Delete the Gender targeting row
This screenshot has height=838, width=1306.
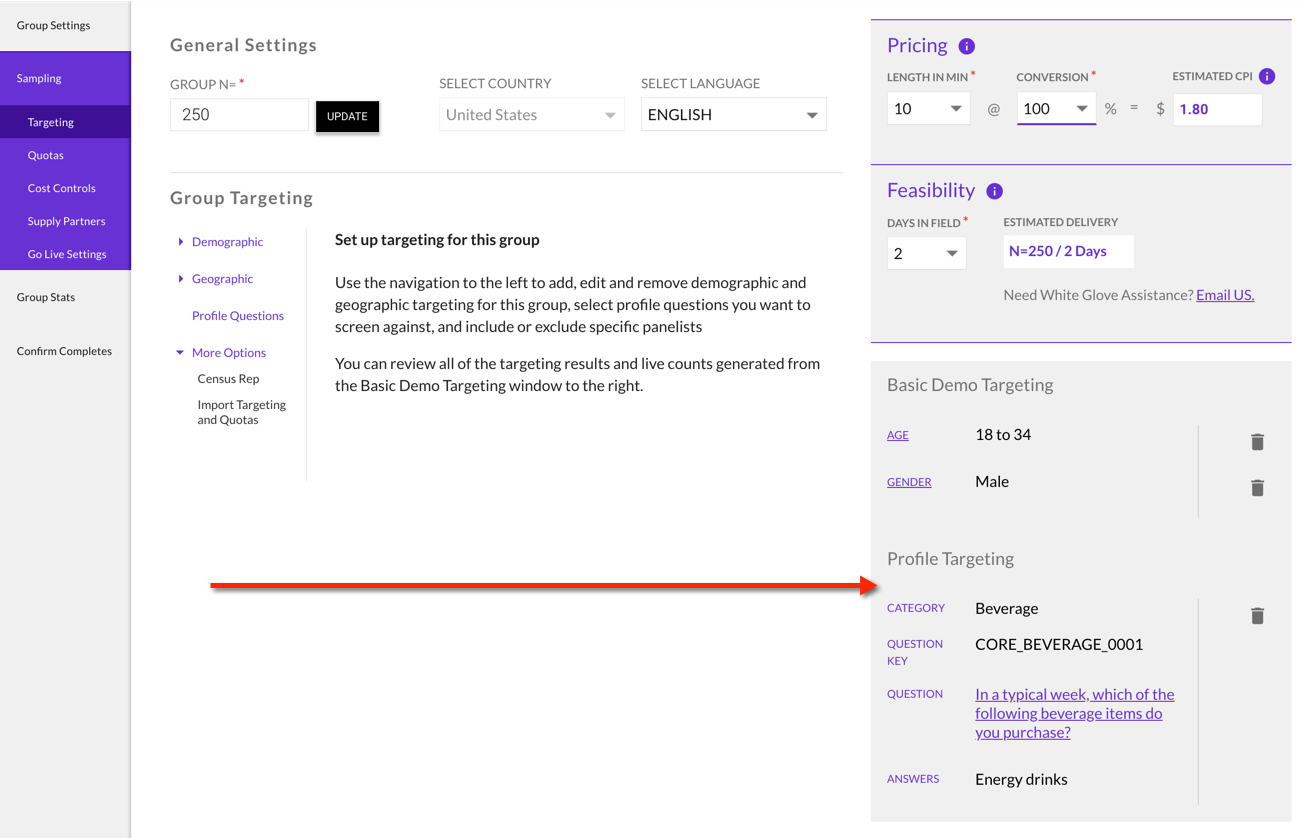[x=1257, y=487]
